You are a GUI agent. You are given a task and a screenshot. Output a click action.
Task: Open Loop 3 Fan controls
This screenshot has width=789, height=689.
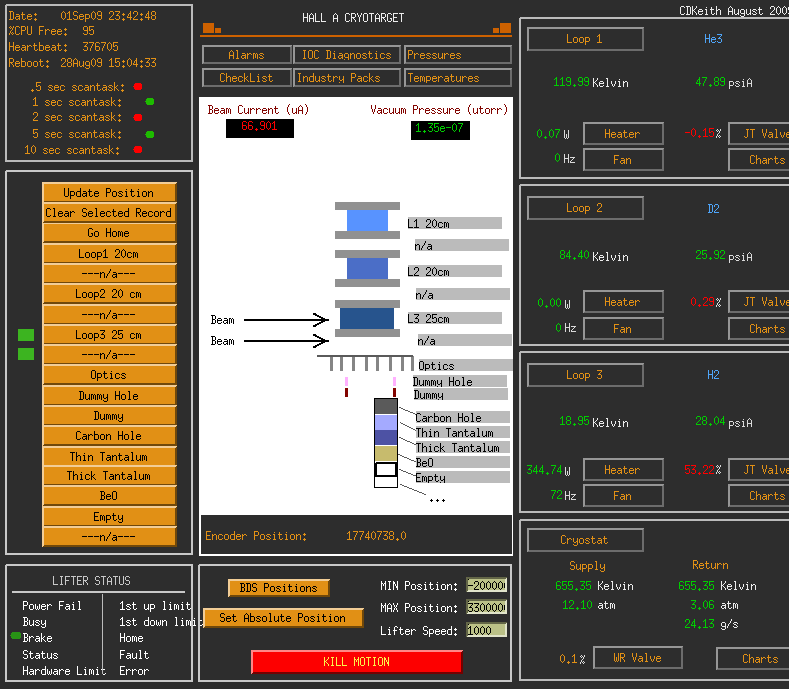[623, 496]
